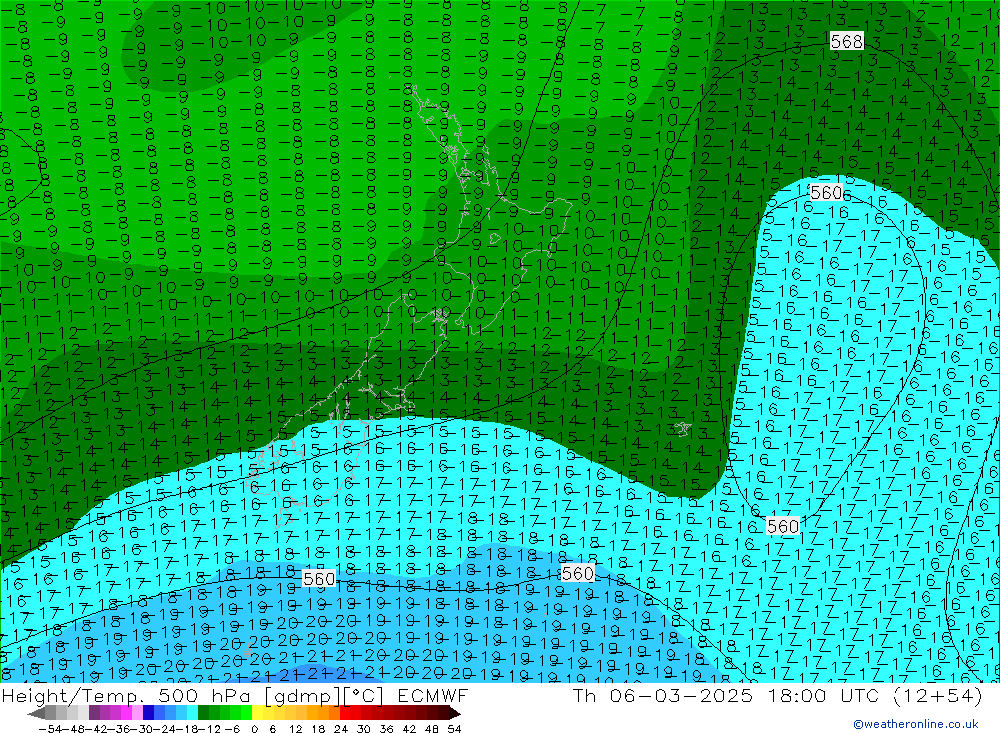Image resolution: width=1000 pixels, height=733 pixels.
Task: Click the dark blue swatch on temperature scale
Action: click(148, 713)
